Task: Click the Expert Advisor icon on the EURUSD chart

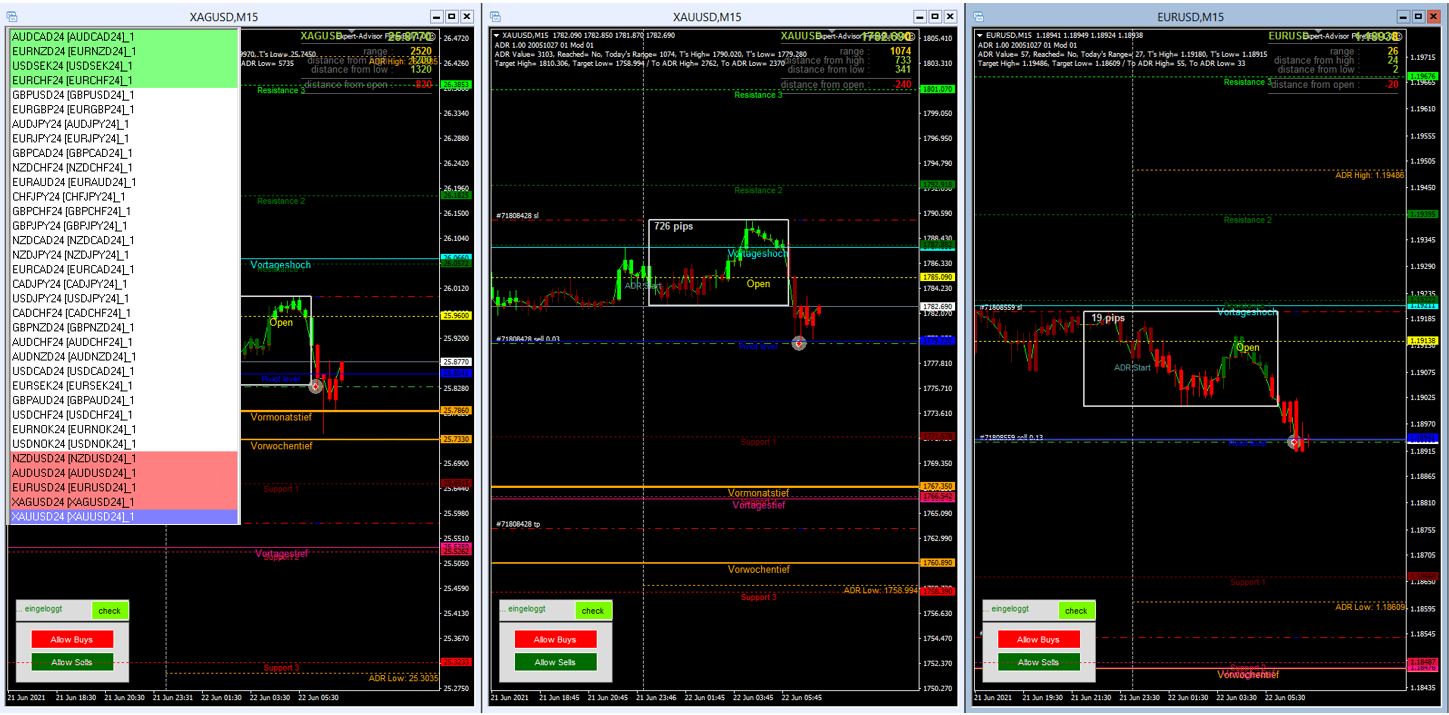Action: point(1400,36)
